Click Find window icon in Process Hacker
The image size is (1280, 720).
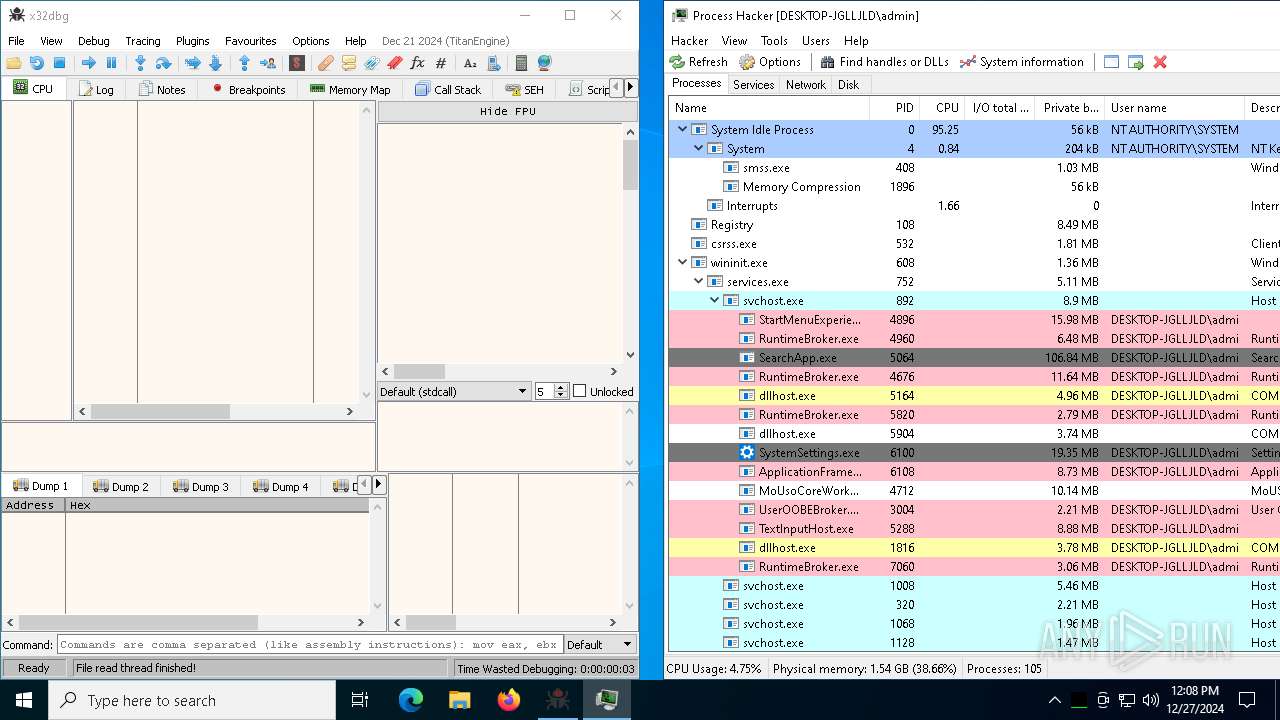(1111, 62)
